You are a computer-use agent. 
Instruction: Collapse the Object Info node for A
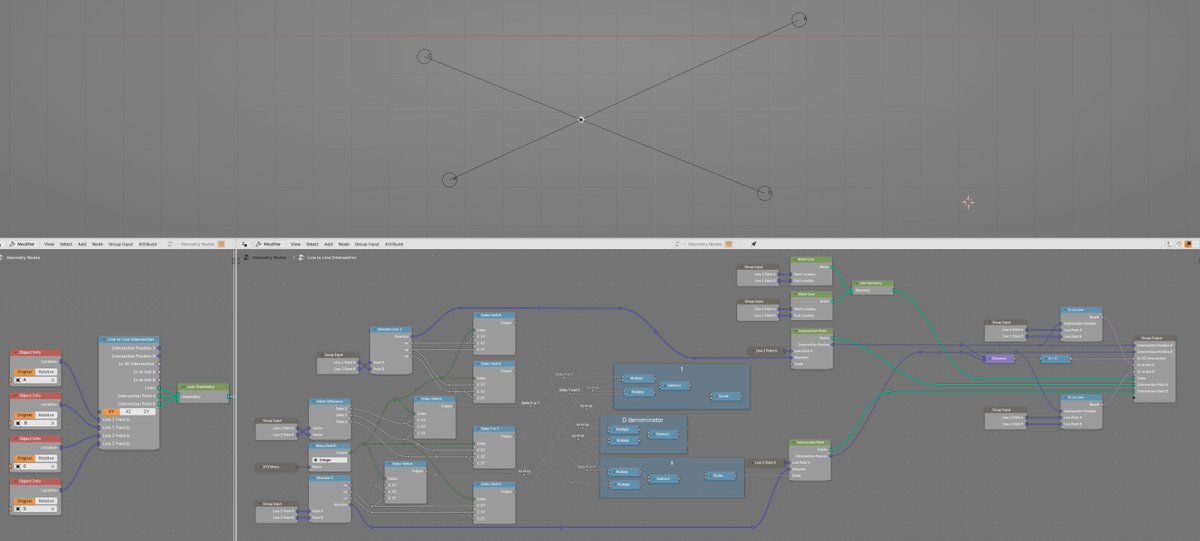point(15,352)
